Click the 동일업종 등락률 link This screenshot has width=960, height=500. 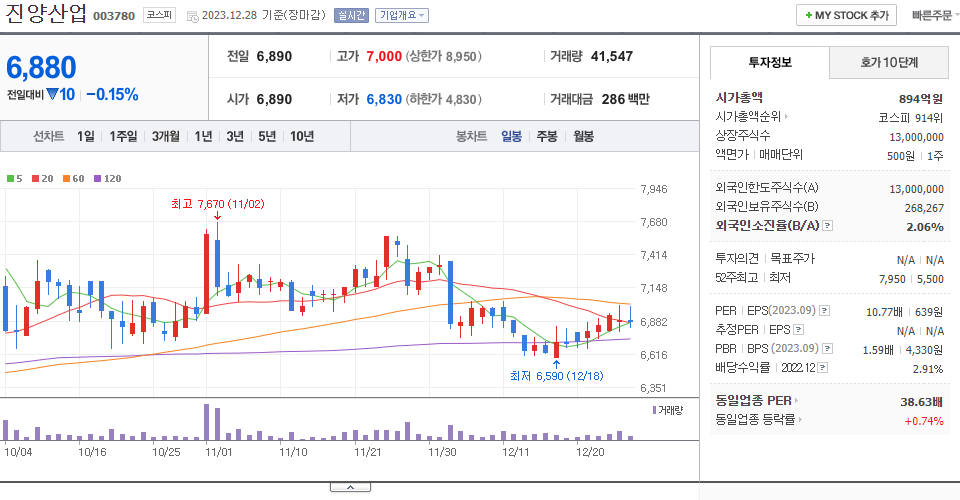click(755, 420)
